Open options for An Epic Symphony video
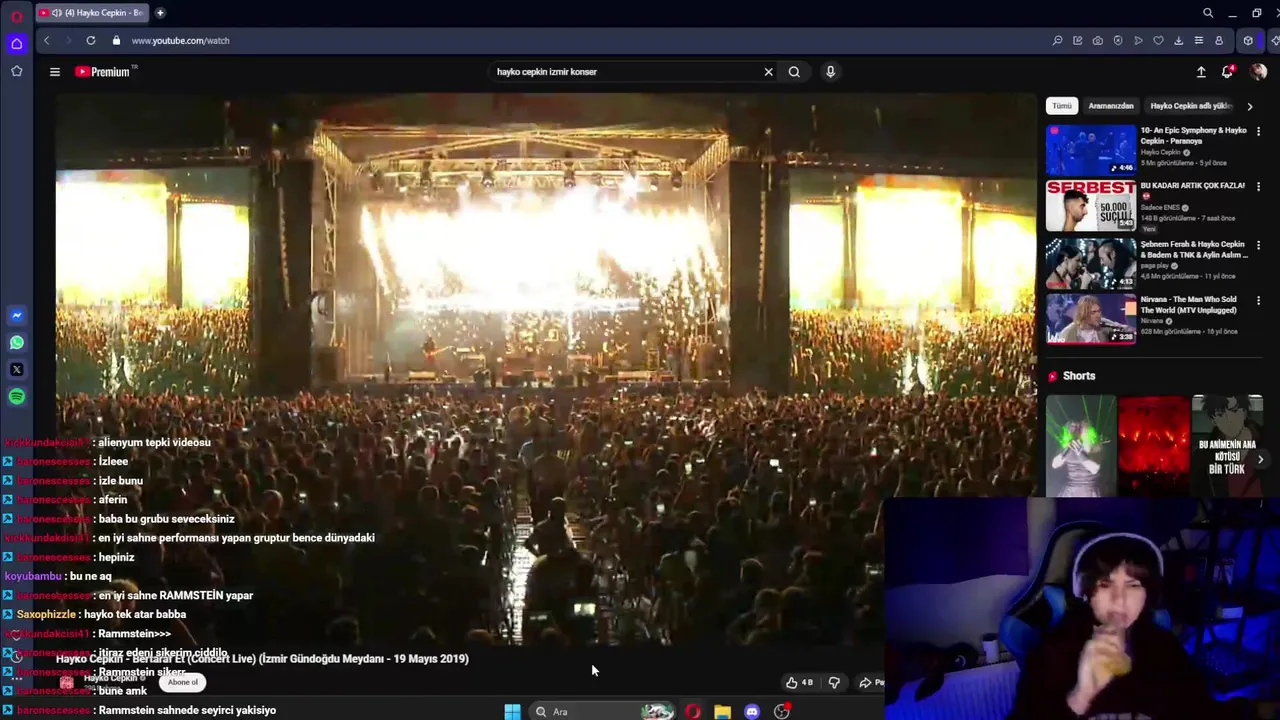Screen dimensions: 1280x720 click(1258, 131)
